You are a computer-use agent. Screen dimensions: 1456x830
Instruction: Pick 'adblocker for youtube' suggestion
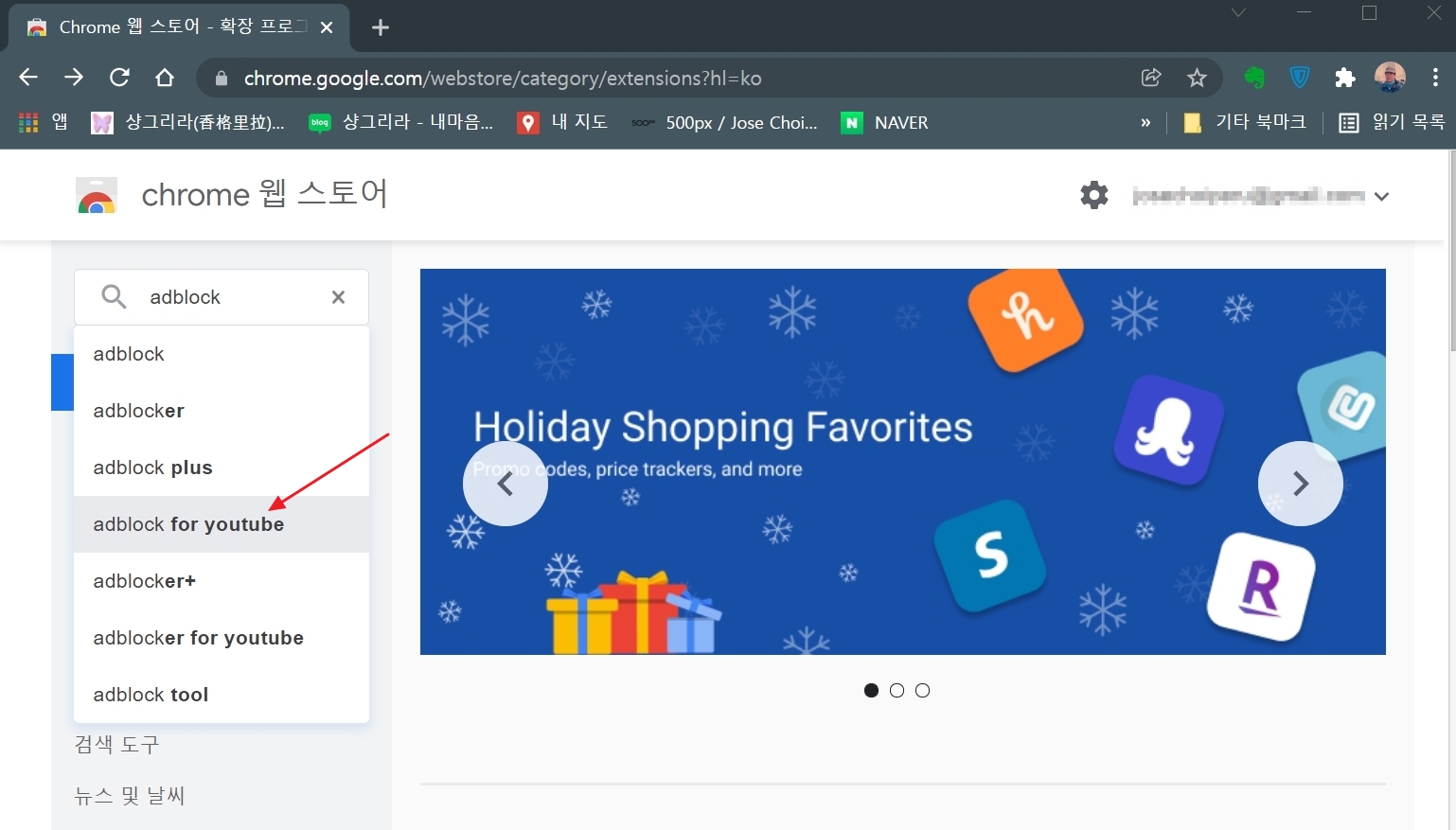click(x=222, y=638)
